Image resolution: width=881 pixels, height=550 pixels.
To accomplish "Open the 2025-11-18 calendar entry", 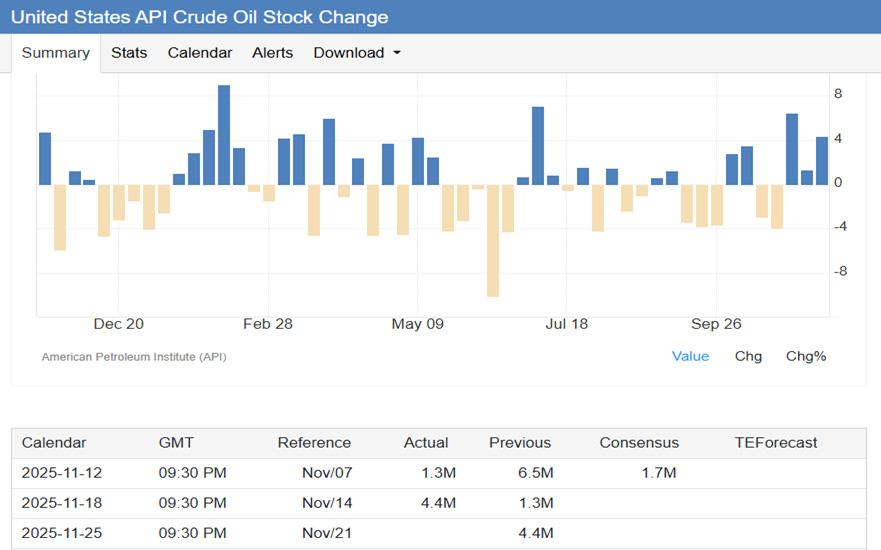I will pyautogui.click(x=61, y=502).
